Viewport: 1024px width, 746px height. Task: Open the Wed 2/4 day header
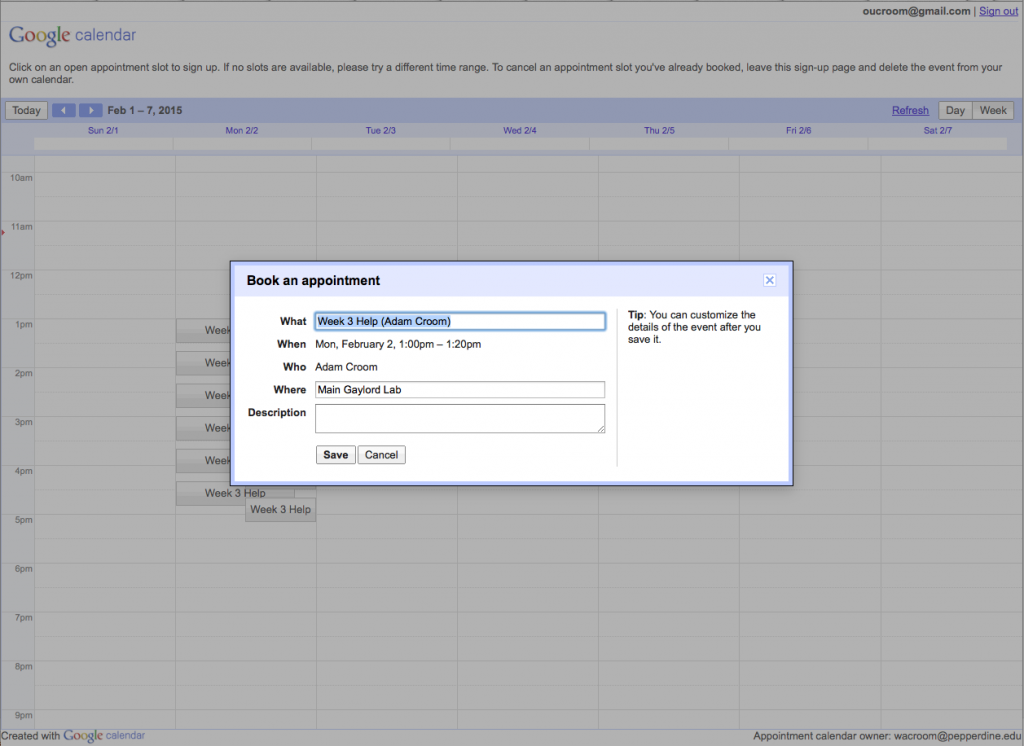pos(520,131)
